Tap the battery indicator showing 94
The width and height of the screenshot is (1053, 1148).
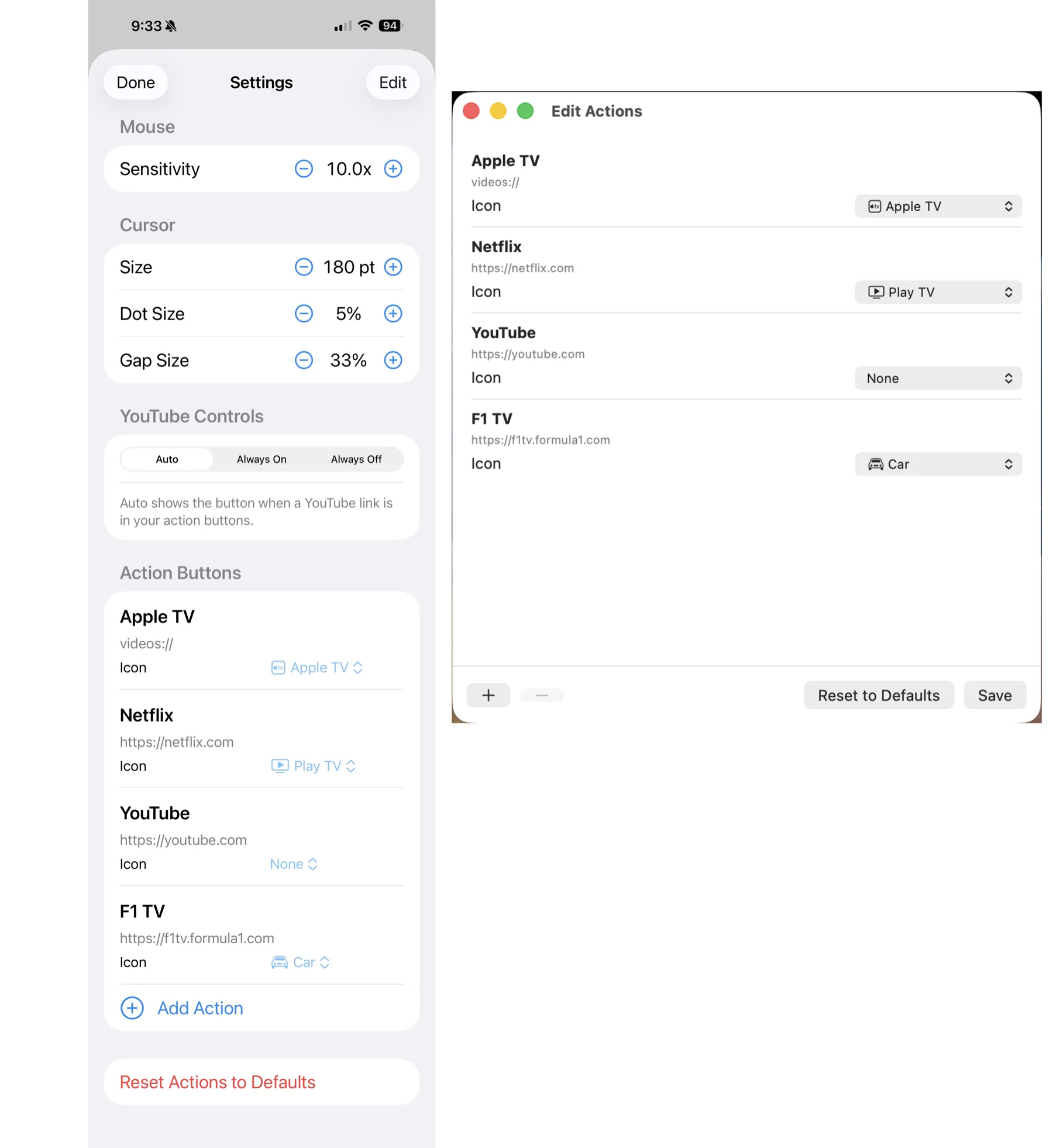(391, 26)
